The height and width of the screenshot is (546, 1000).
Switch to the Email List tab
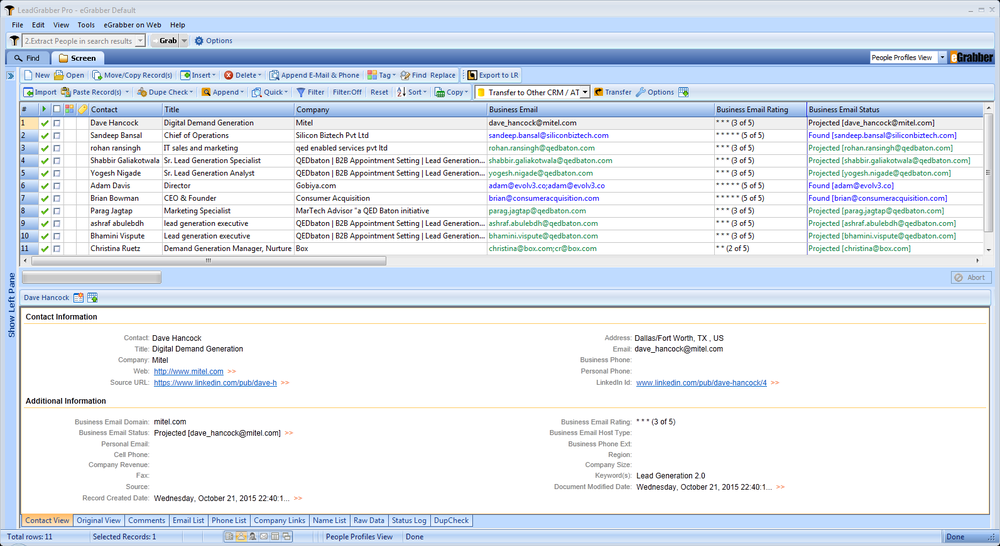pos(188,520)
